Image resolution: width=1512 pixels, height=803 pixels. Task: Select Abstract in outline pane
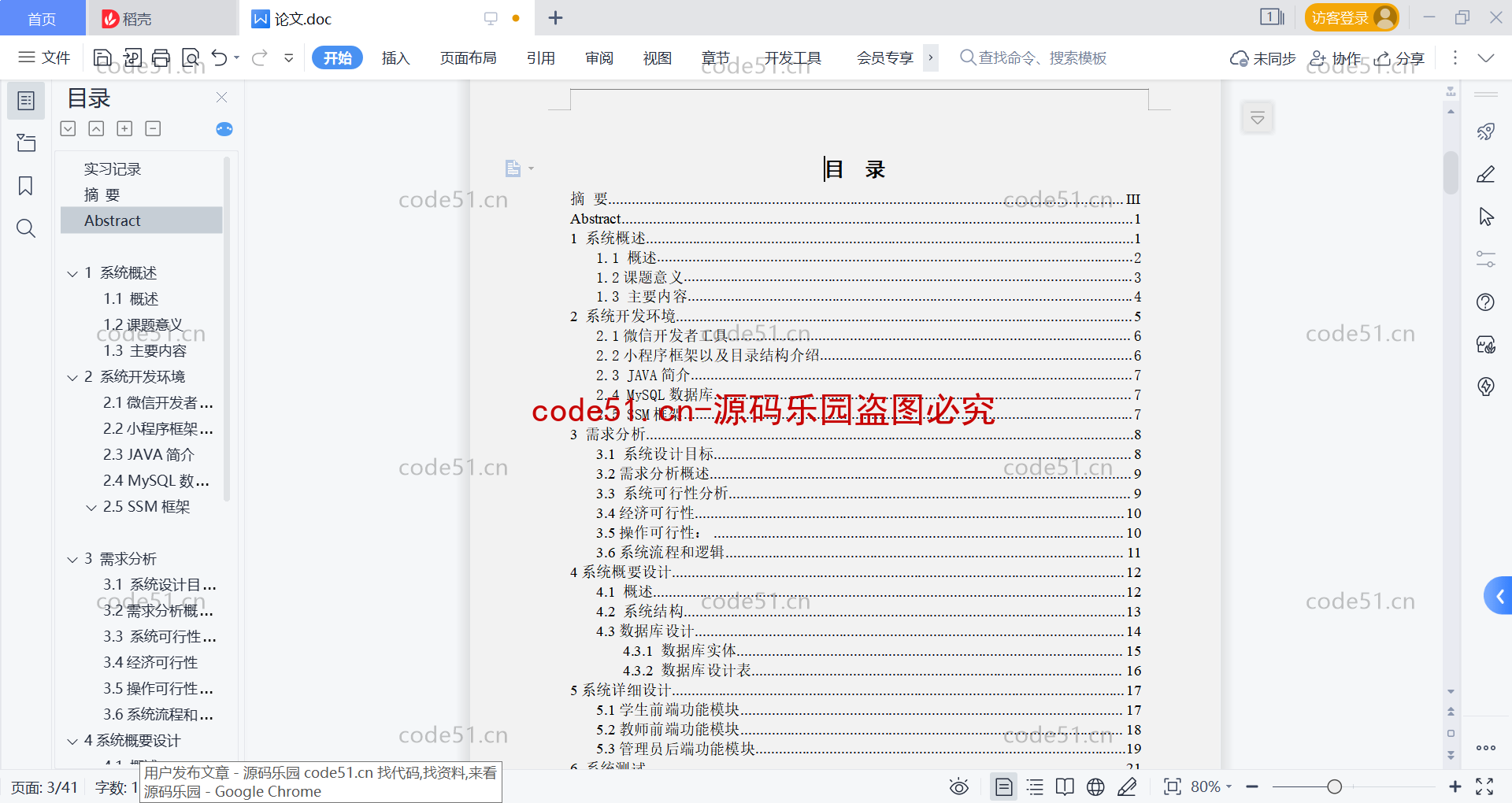[x=142, y=220]
